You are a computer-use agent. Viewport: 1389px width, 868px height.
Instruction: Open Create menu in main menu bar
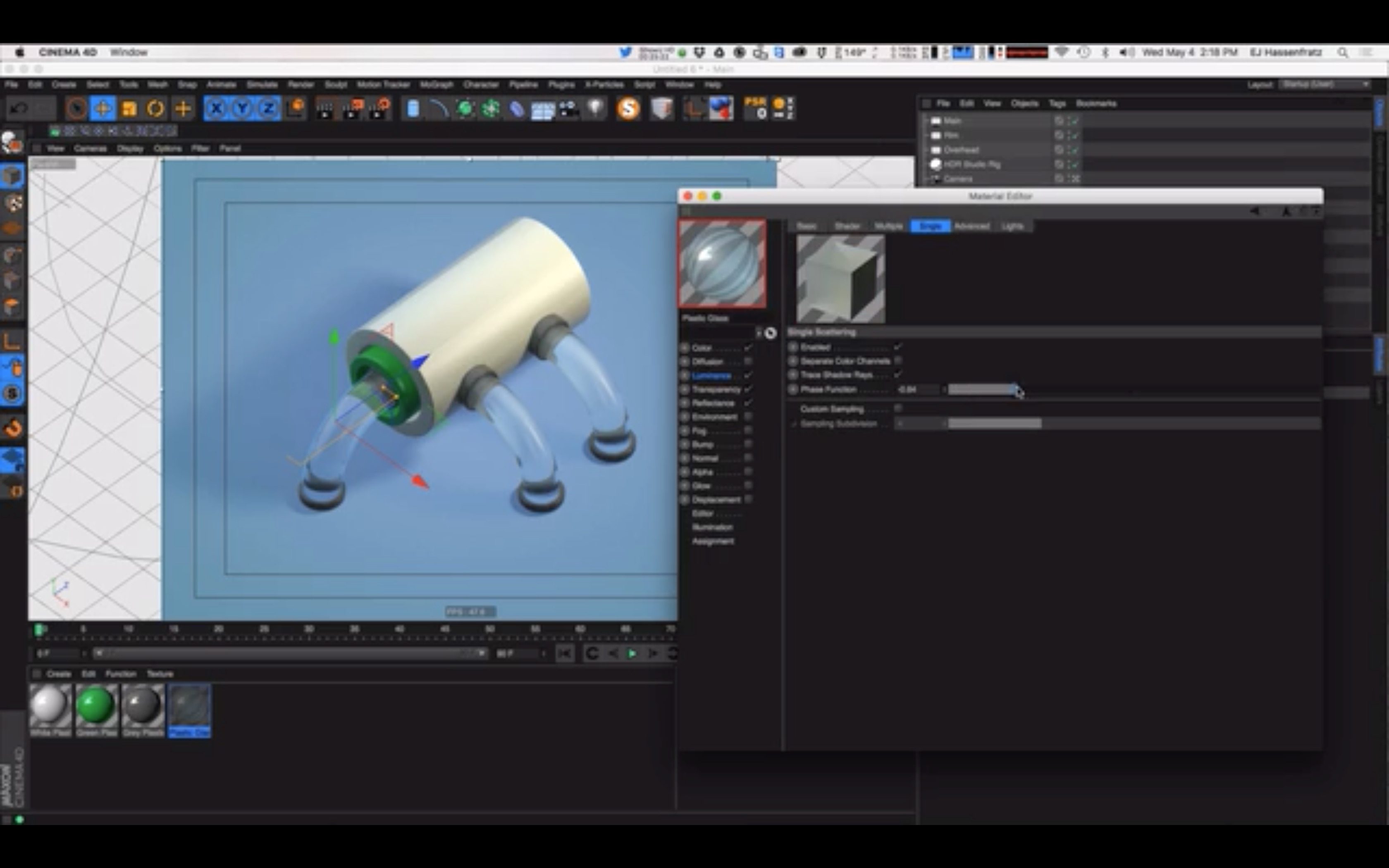point(64,84)
